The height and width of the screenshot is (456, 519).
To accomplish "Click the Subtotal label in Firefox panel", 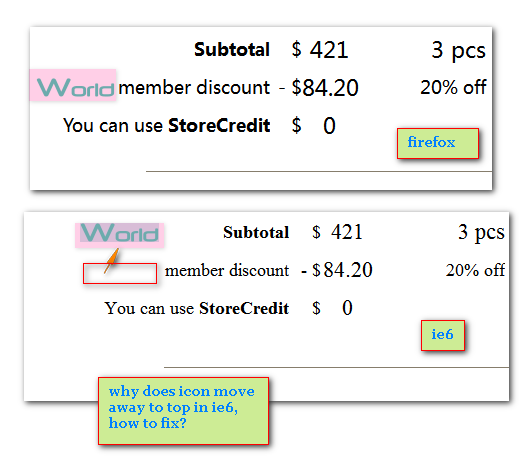I will 232,50.
